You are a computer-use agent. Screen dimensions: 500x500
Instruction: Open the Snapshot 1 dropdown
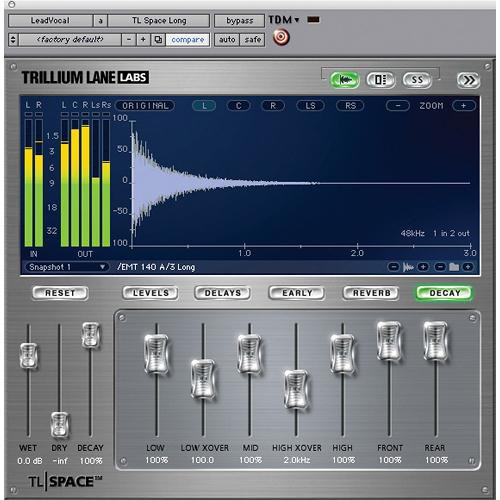coord(66,267)
